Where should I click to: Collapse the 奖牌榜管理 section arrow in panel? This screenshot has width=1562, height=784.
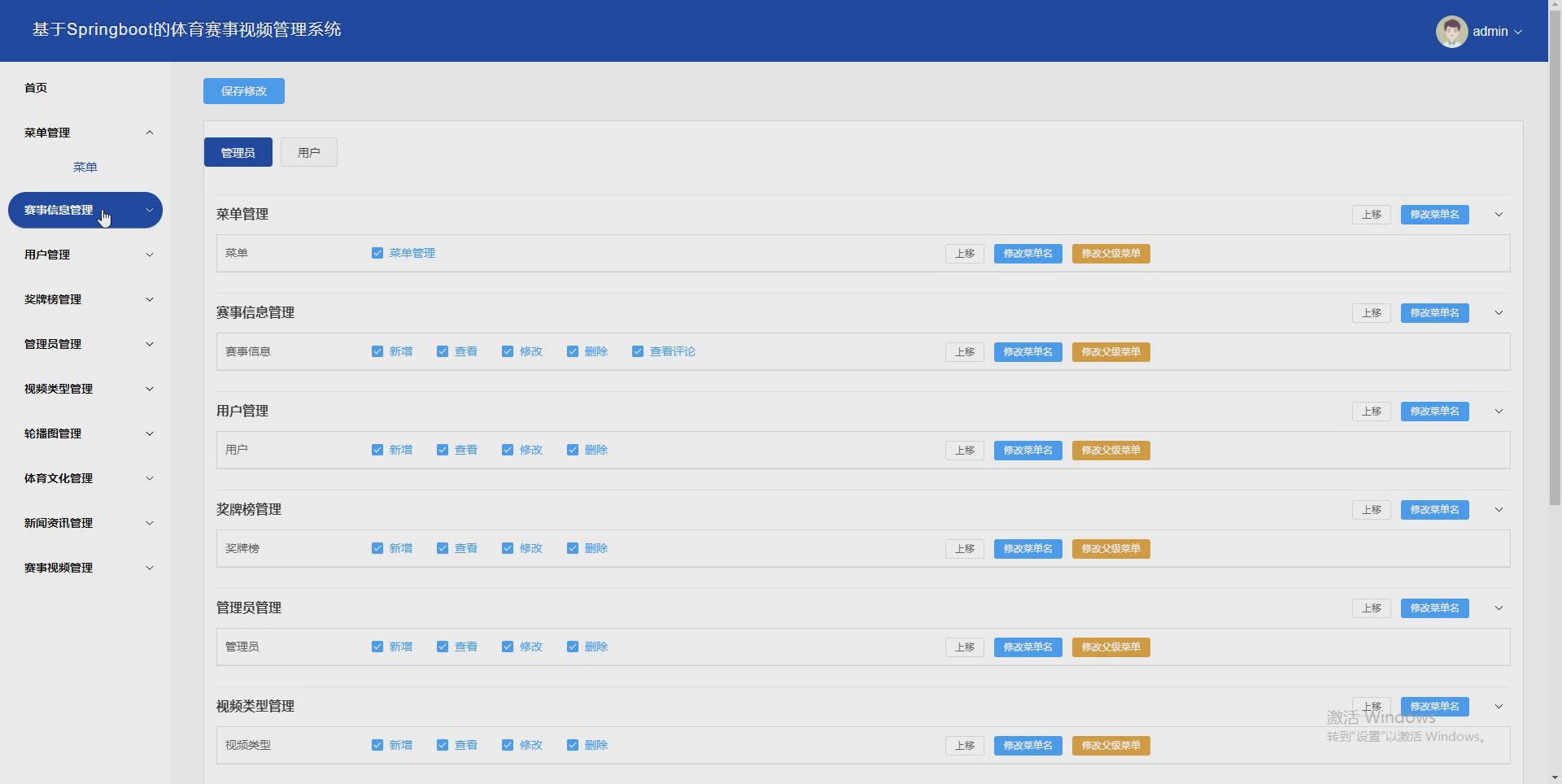click(x=1499, y=510)
